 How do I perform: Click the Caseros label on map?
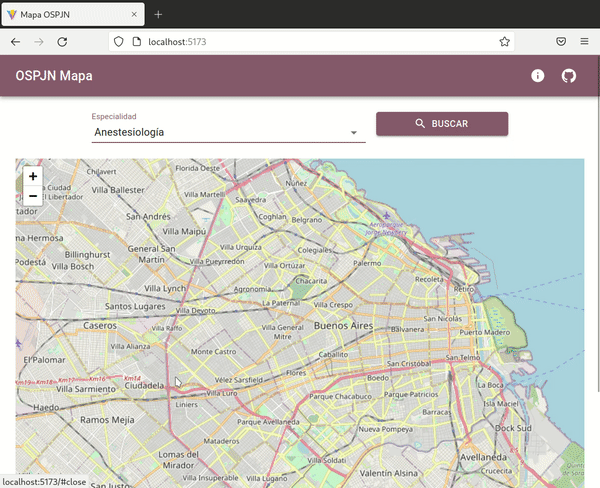[x=100, y=326]
